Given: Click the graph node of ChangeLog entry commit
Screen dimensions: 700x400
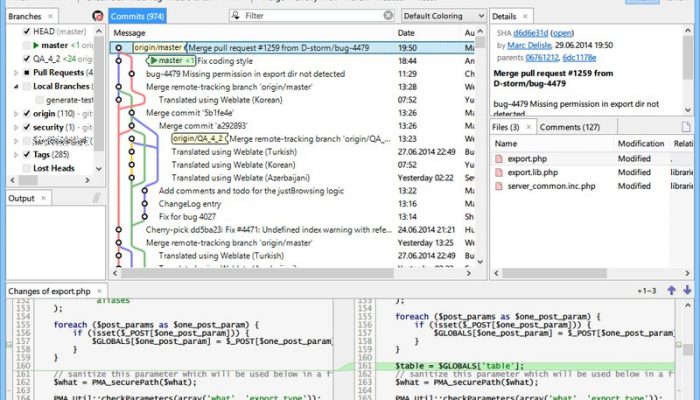Looking at the screenshot, I should pos(145,204).
